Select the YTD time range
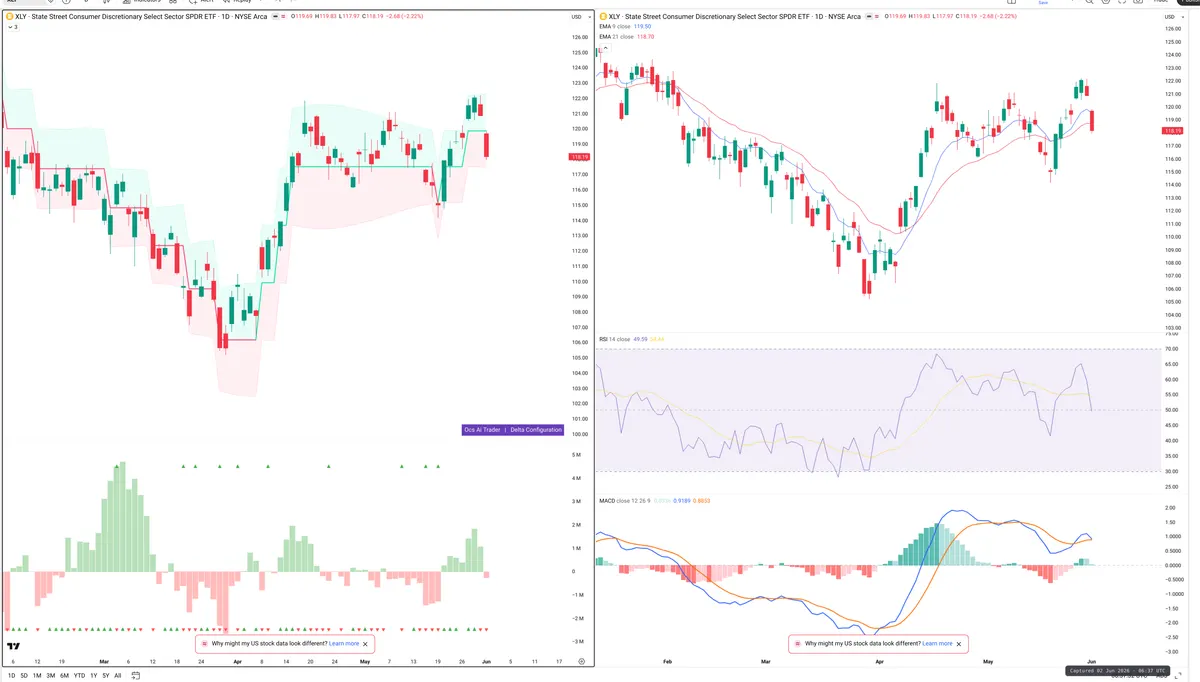The width and height of the screenshot is (1200, 682). point(79,676)
